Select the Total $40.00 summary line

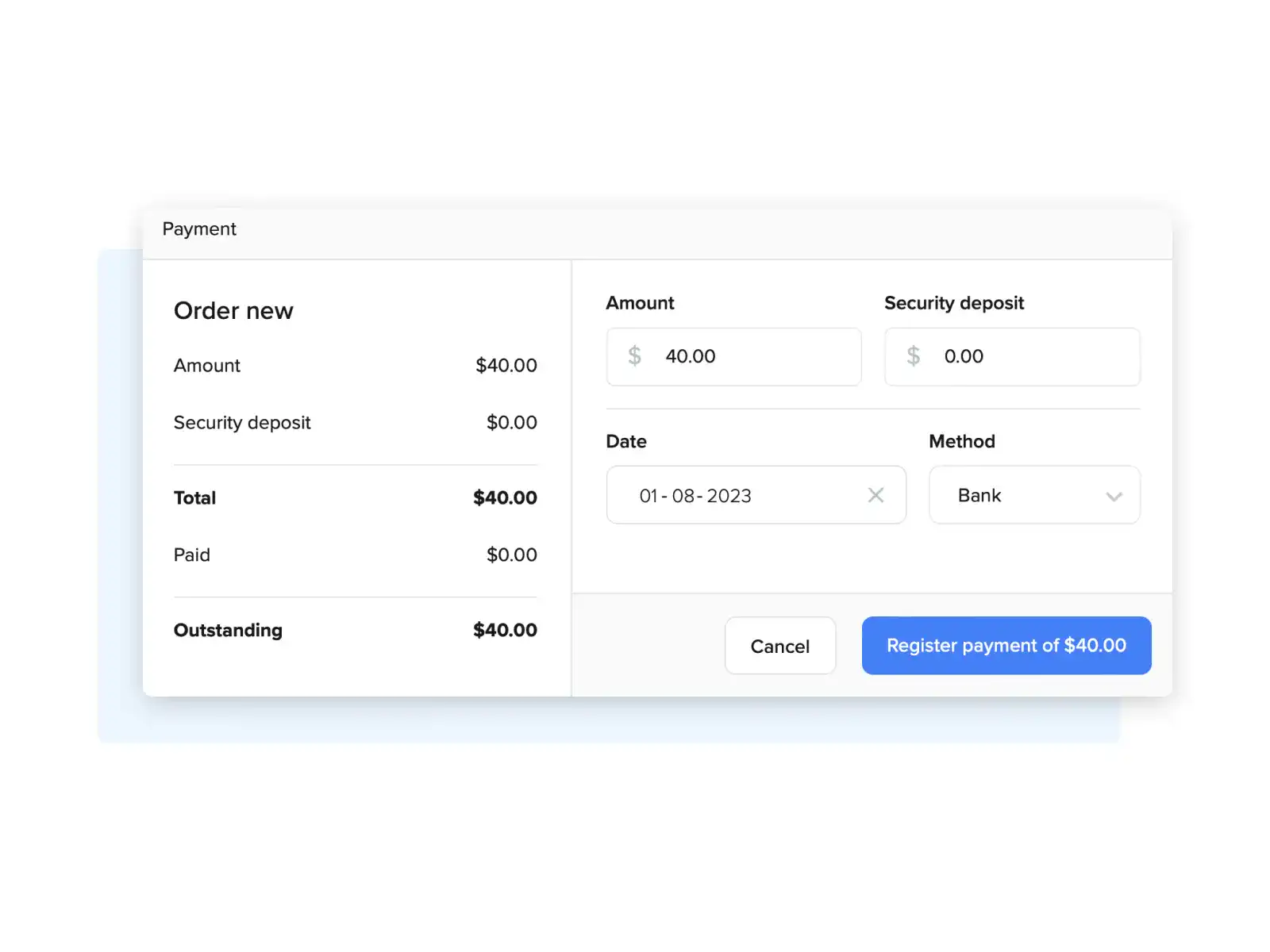355,497
